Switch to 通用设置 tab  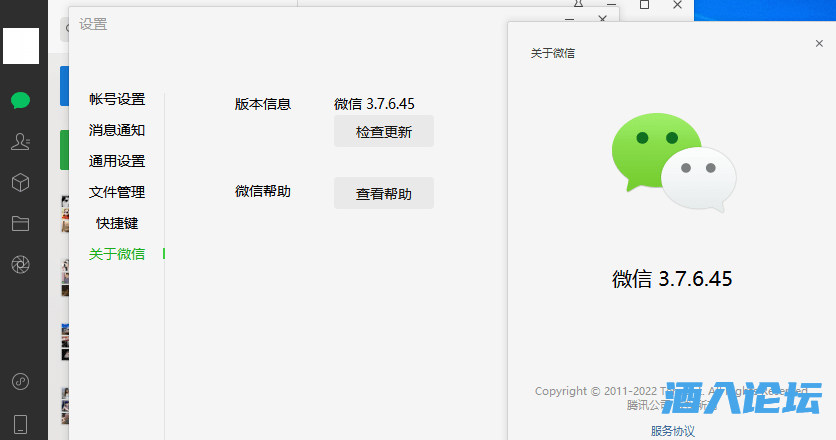point(117,161)
